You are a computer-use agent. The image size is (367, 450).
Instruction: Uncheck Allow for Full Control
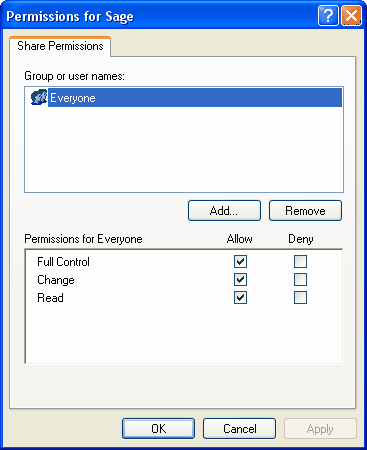pos(240,262)
